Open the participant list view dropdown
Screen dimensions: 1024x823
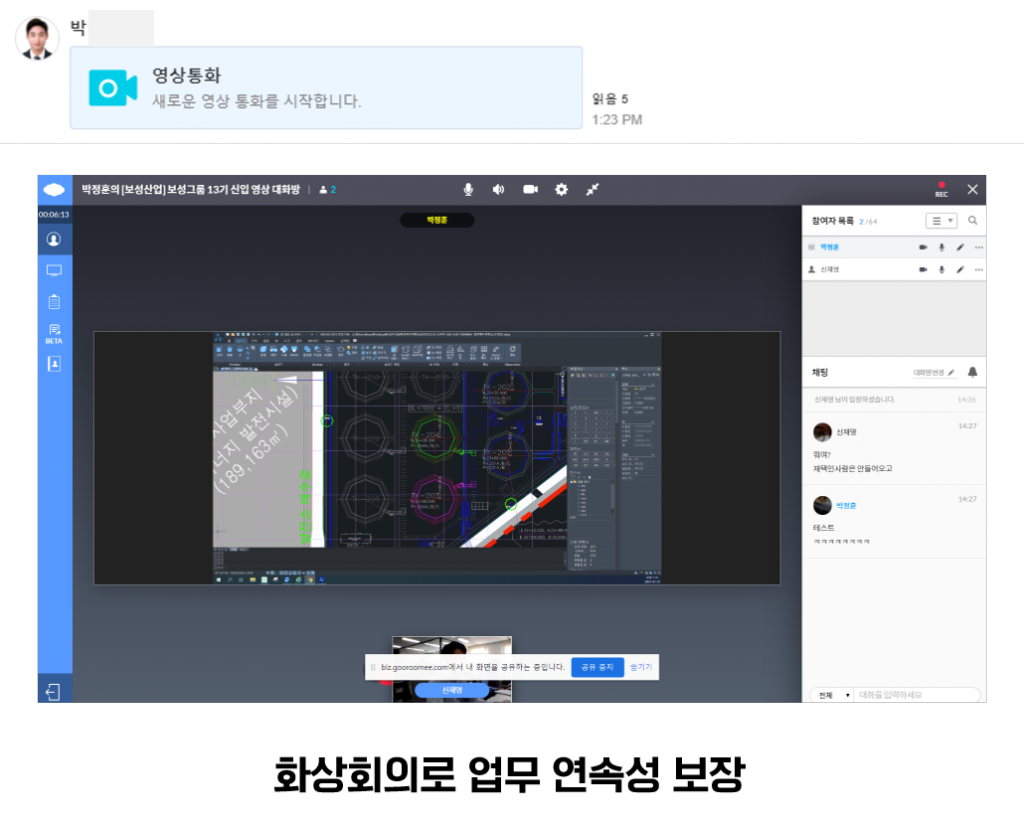[942, 221]
